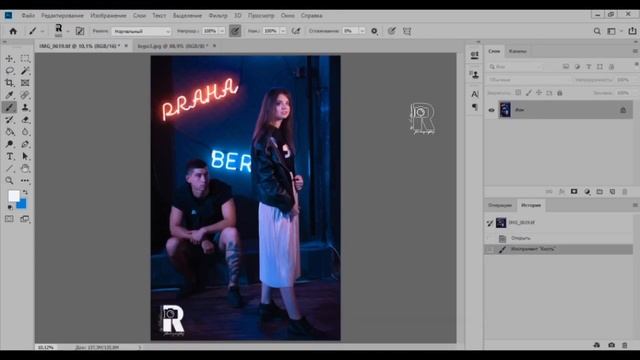The width and height of the screenshot is (640, 360).
Task: Open the brush settings panel icon
Action: coord(80,31)
